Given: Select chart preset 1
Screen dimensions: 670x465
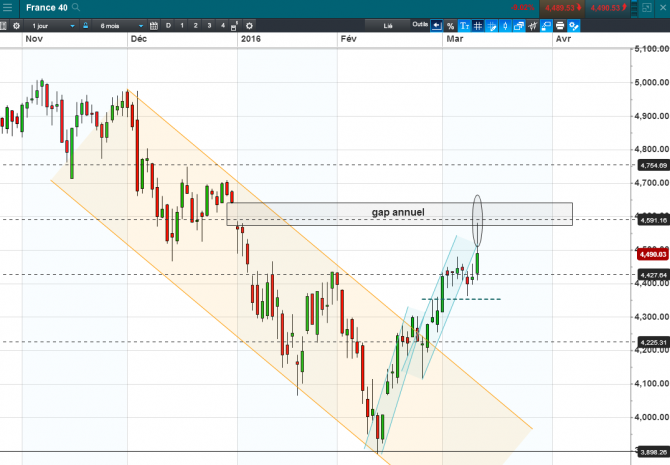Looking at the screenshot, I should click(182, 26).
